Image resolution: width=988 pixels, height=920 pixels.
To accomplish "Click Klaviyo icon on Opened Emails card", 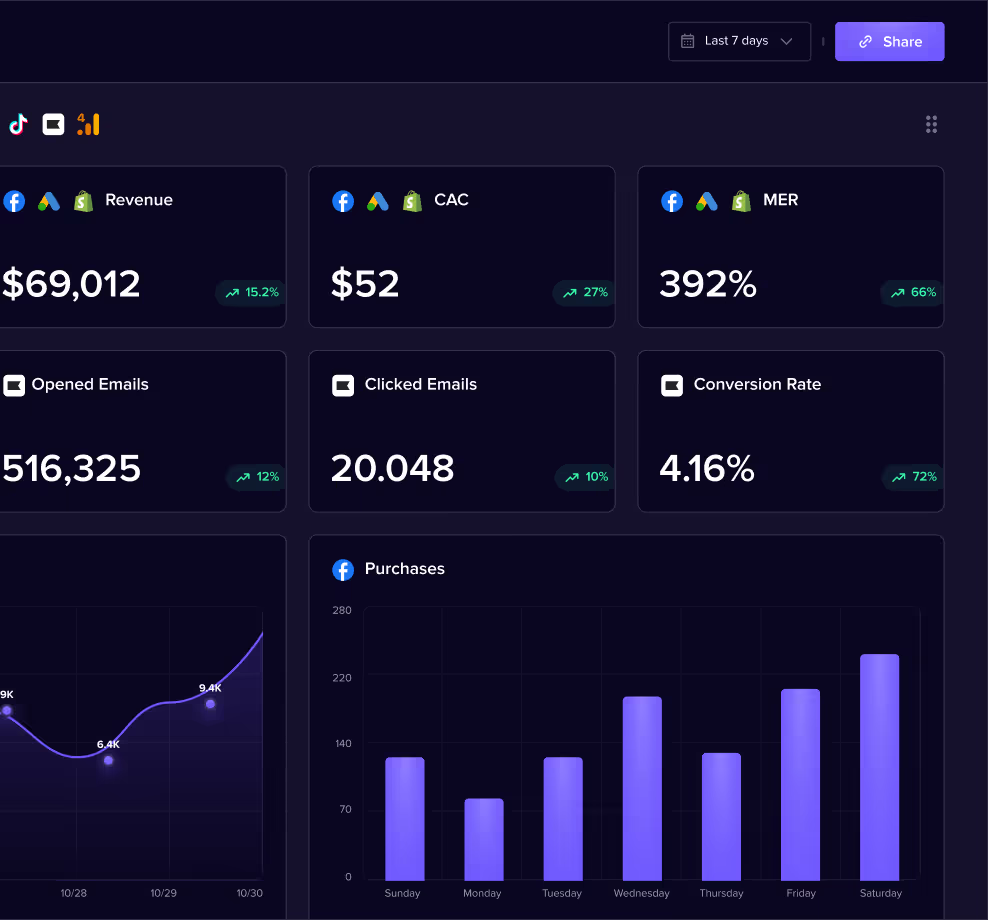I will click(14, 386).
